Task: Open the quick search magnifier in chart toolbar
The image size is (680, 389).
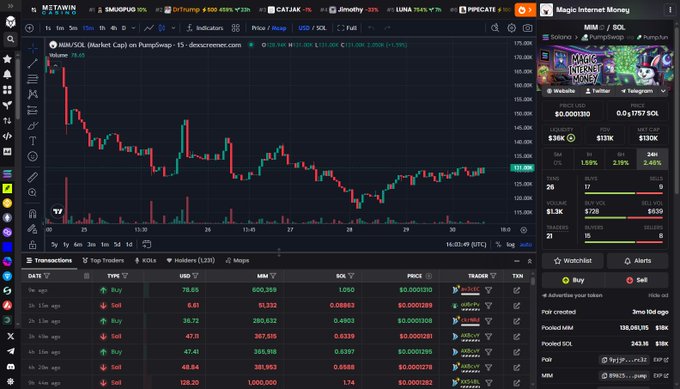Action: (x=495, y=28)
